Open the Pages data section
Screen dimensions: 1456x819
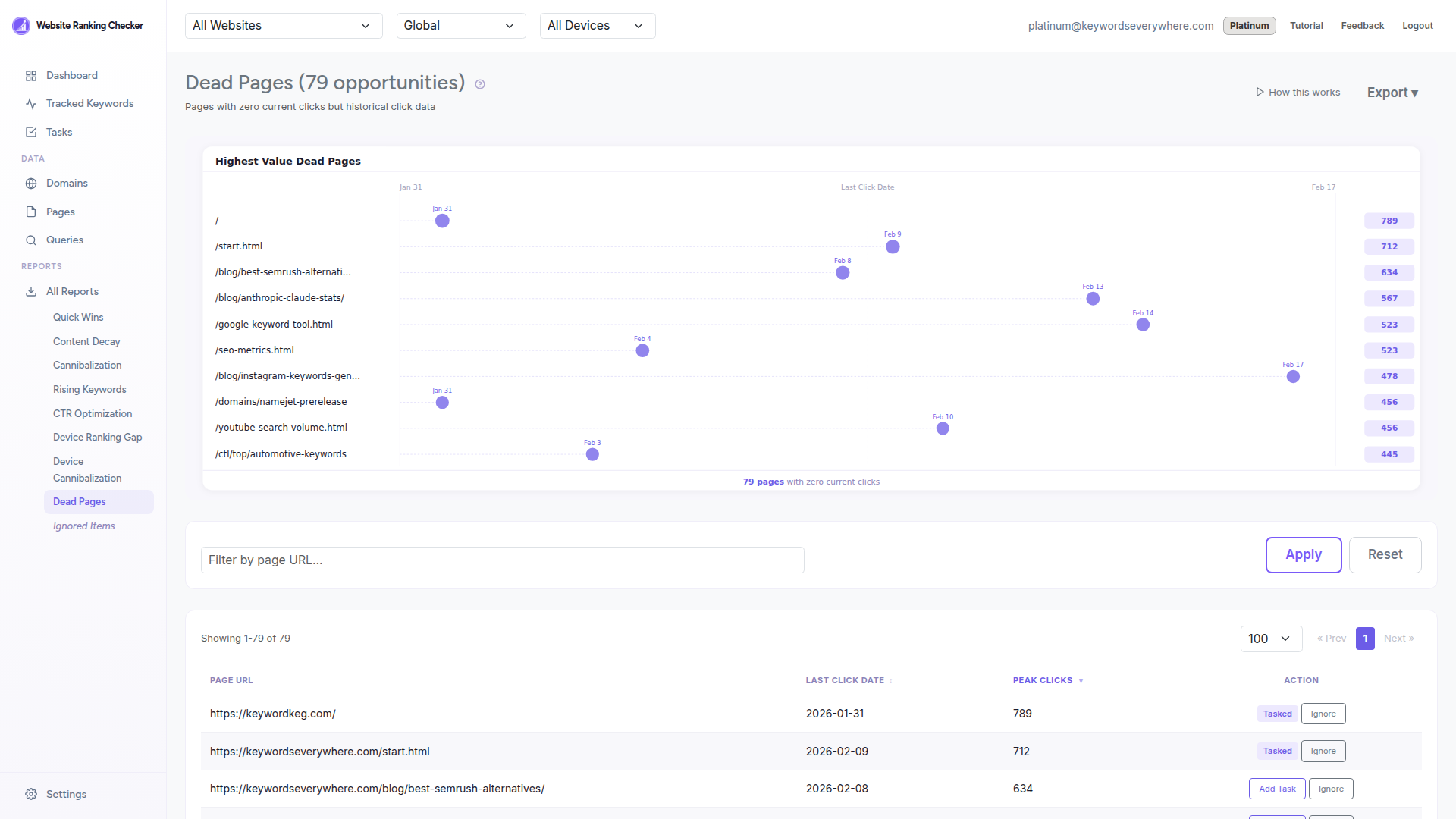pos(60,212)
